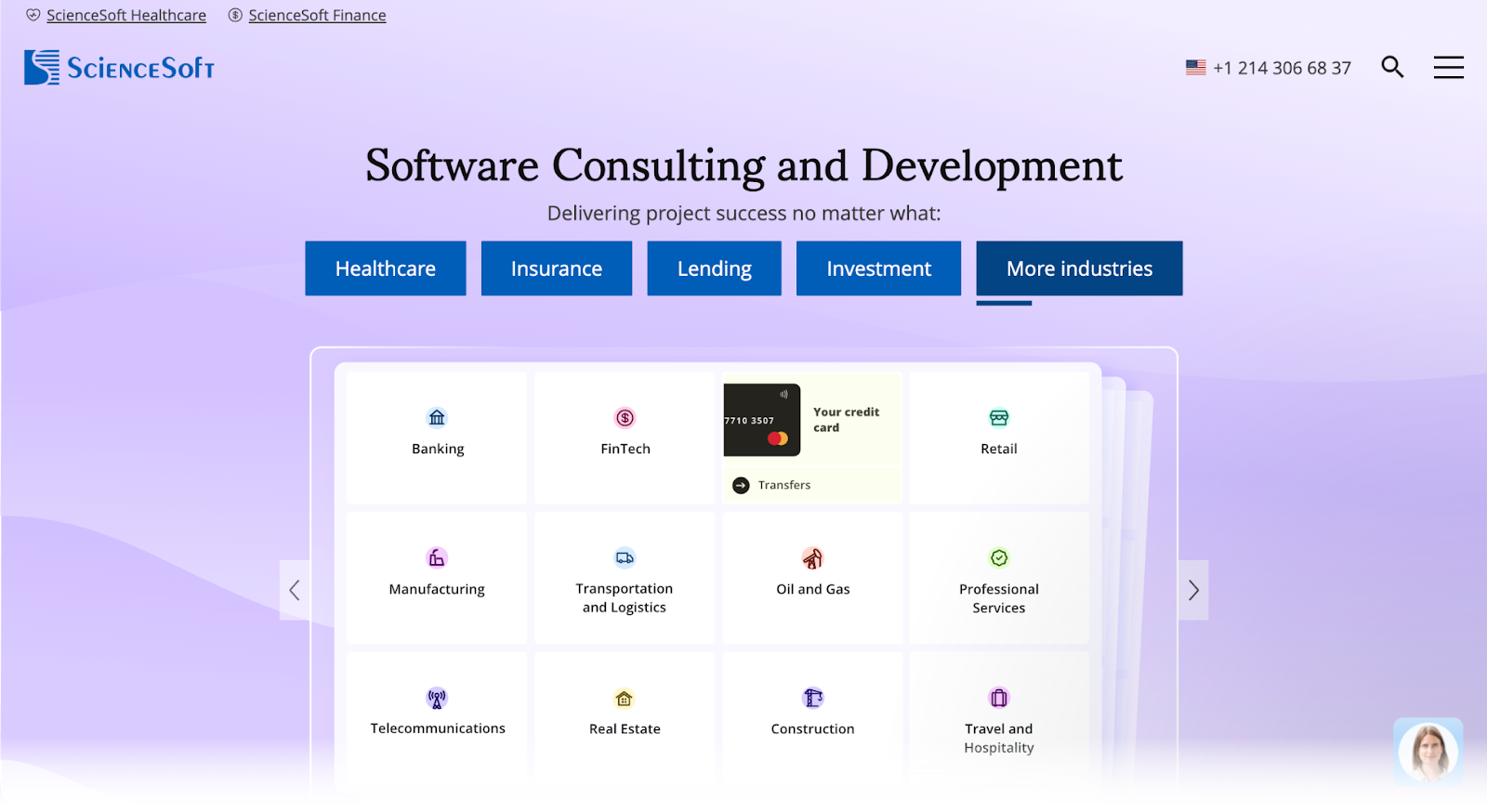Open the Travel and Hospitality label
1487x812 pixels.
(x=999, y=738)
